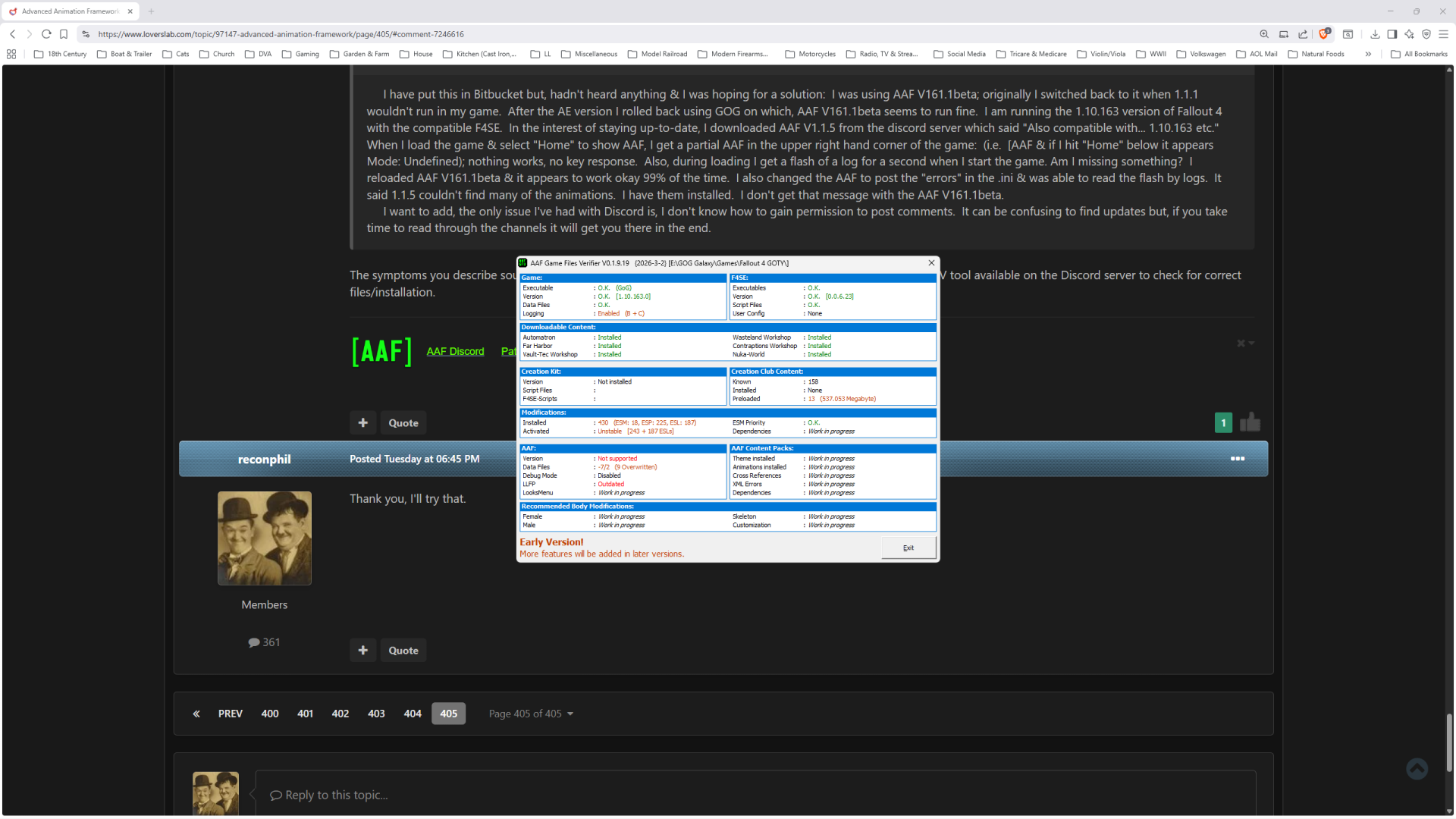Open the House bookmark folder
This screenshot has height=819, width=1456.
(416, 54)
